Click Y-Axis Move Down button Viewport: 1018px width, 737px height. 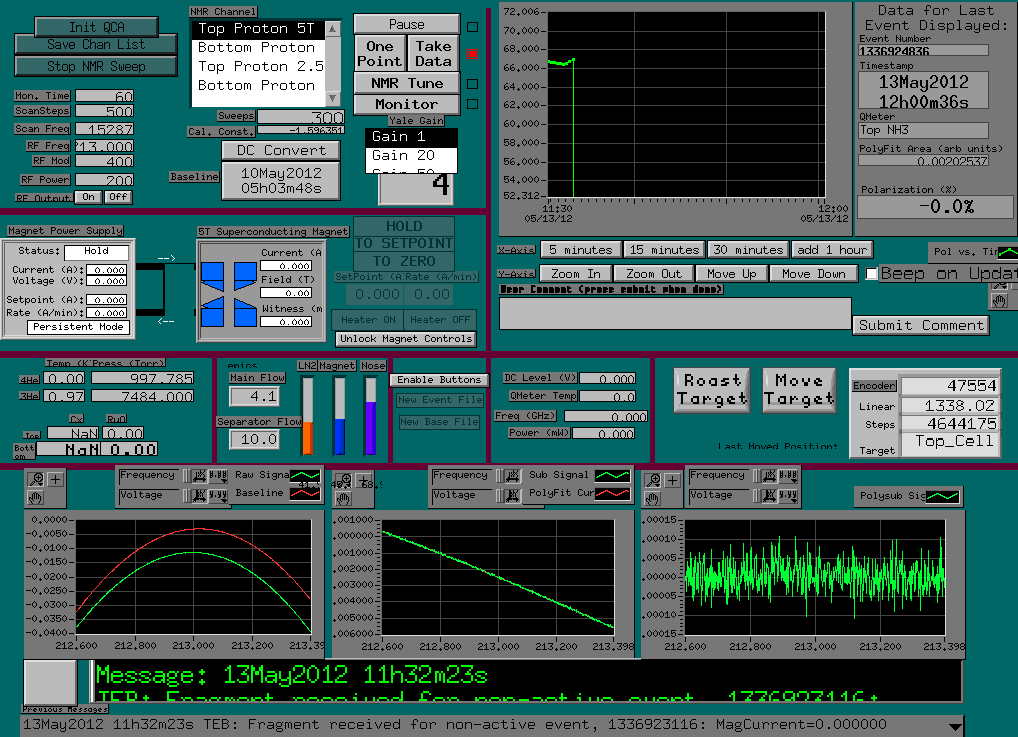pos(813,274)
